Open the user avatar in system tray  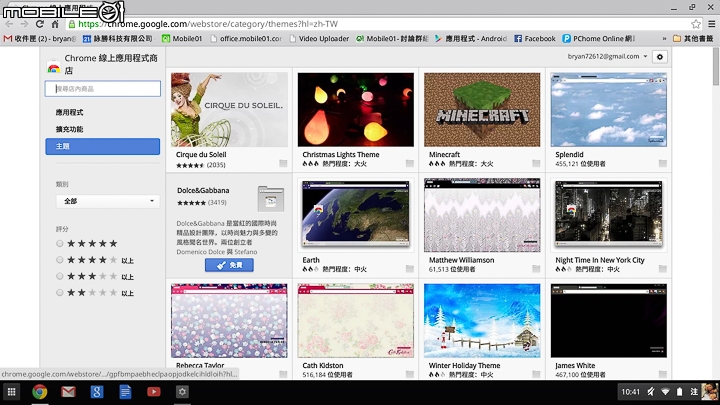(709, 392)
